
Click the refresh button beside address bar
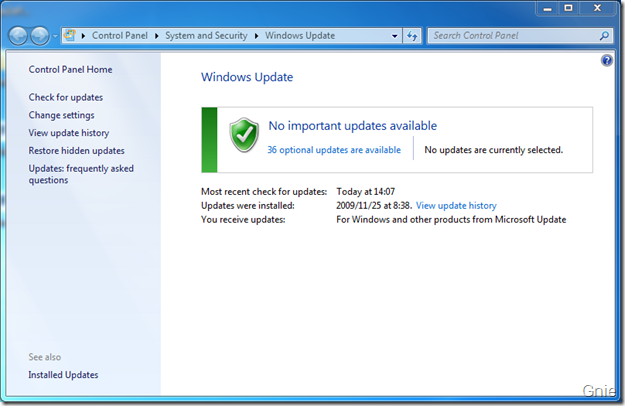[412, 36]
